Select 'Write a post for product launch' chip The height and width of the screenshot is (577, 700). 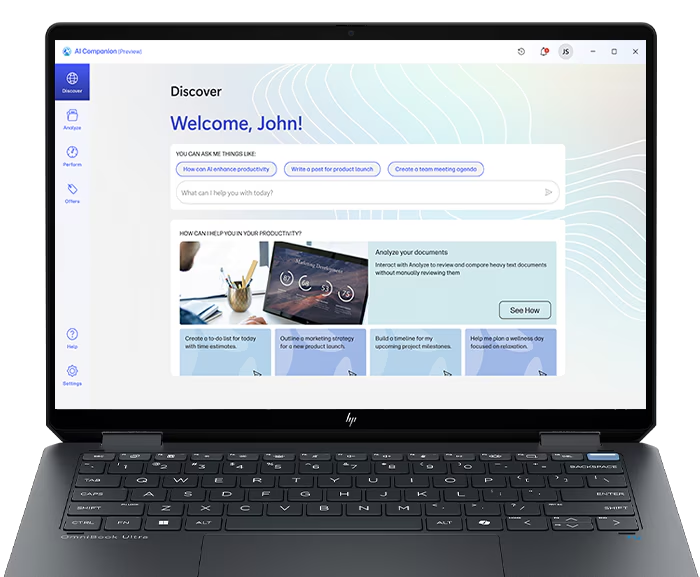coord(333,169)
